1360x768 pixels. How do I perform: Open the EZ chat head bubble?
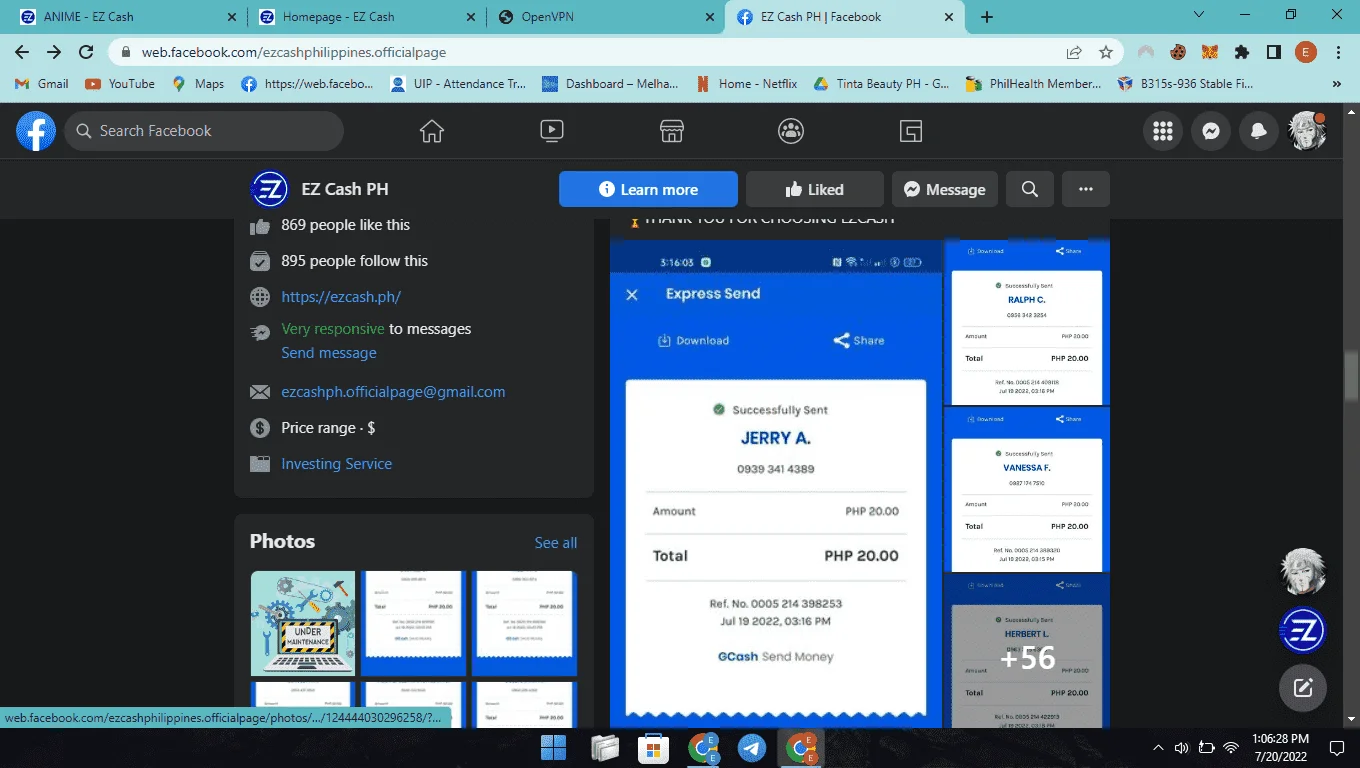(x=1303, y=631)
